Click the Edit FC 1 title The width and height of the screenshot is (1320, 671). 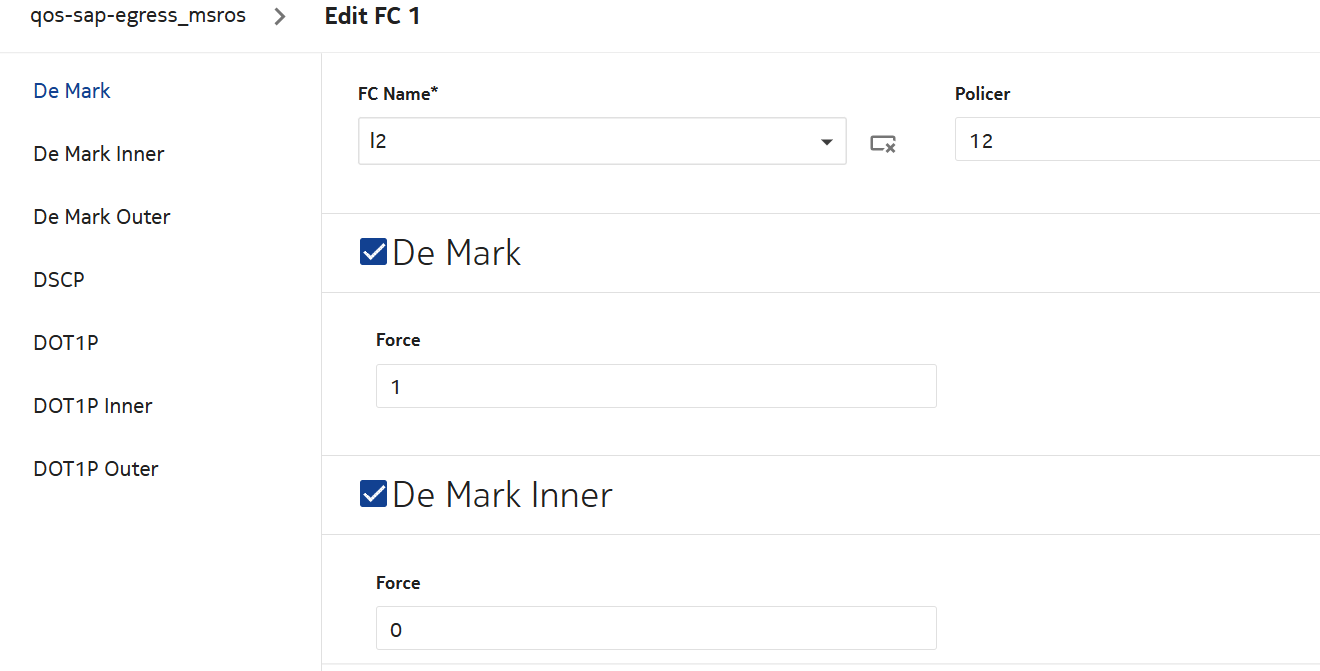tap(372, 17)
